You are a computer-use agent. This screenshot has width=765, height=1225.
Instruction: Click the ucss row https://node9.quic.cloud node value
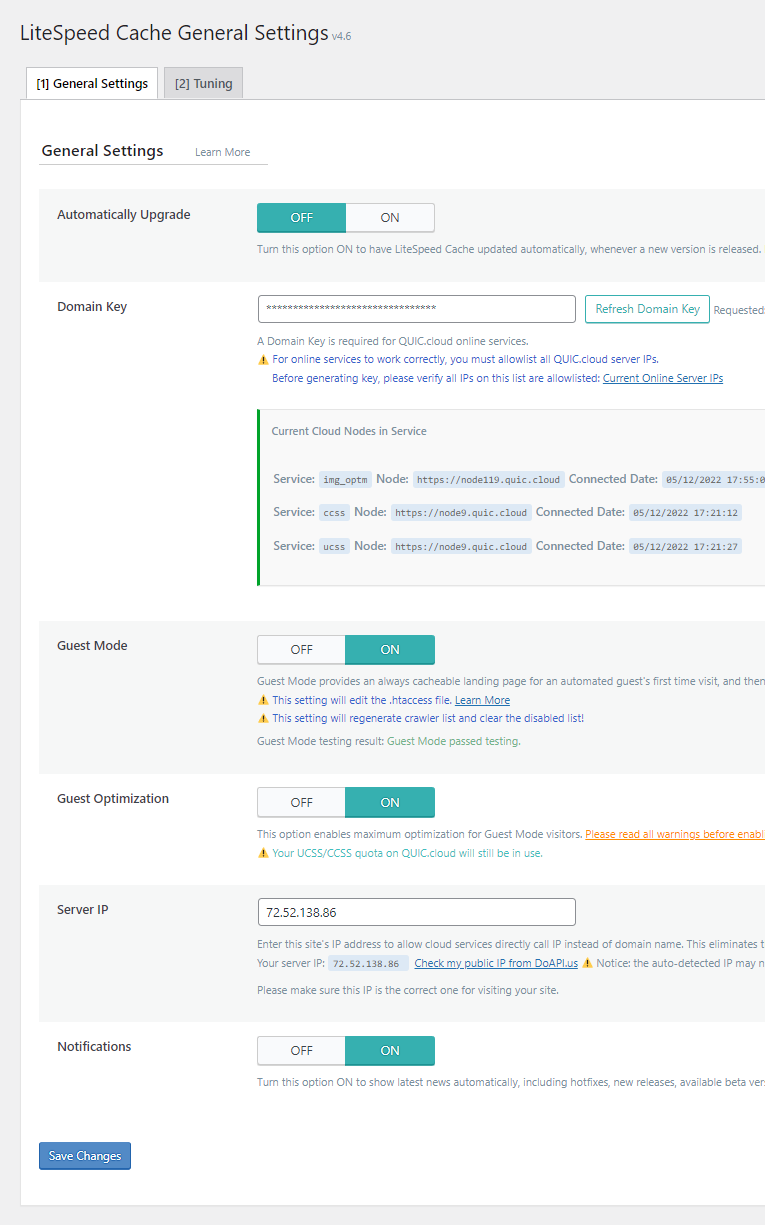click(461, 547)
